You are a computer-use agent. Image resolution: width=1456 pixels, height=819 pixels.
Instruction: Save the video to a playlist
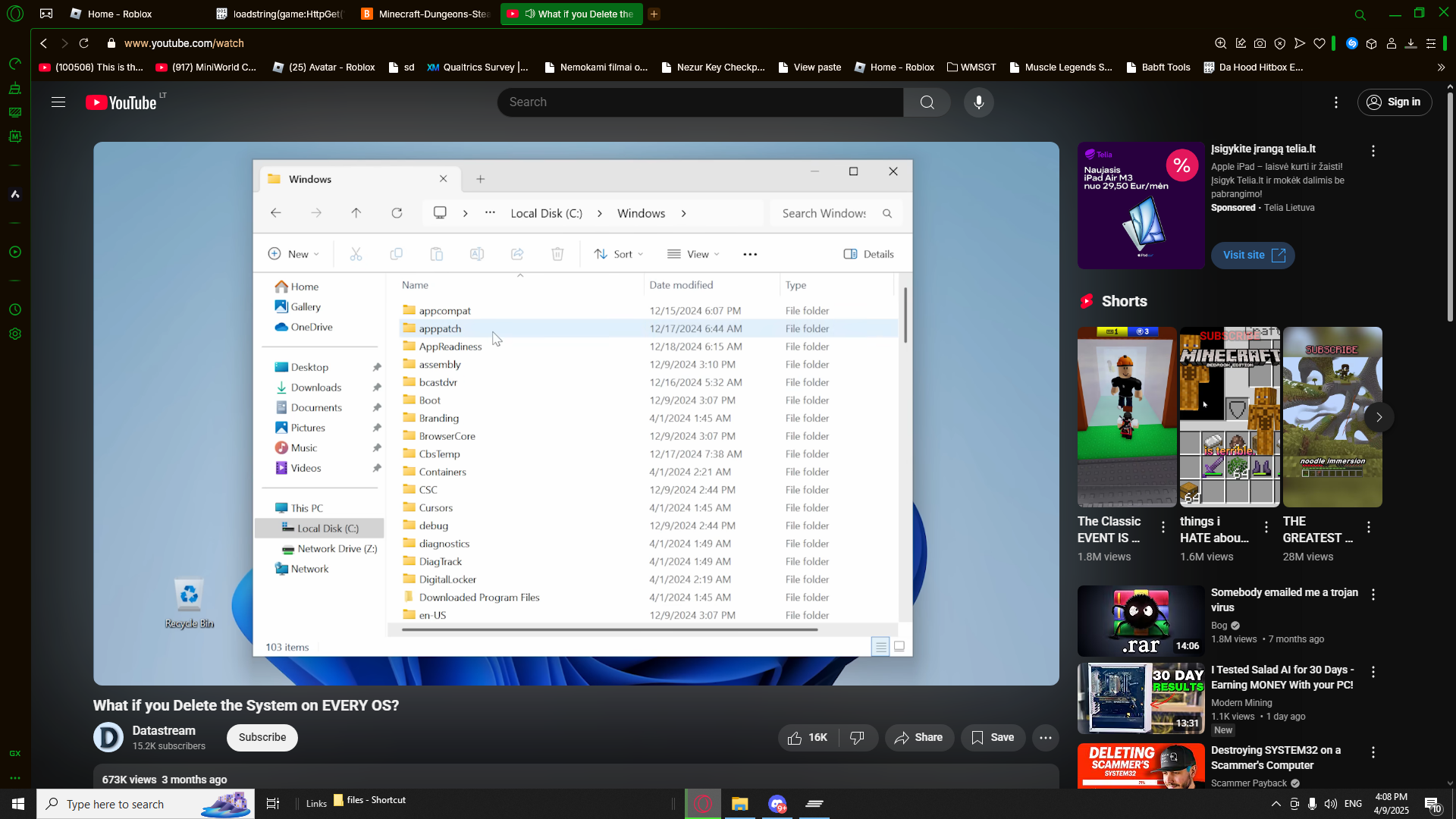coord(993,738)
